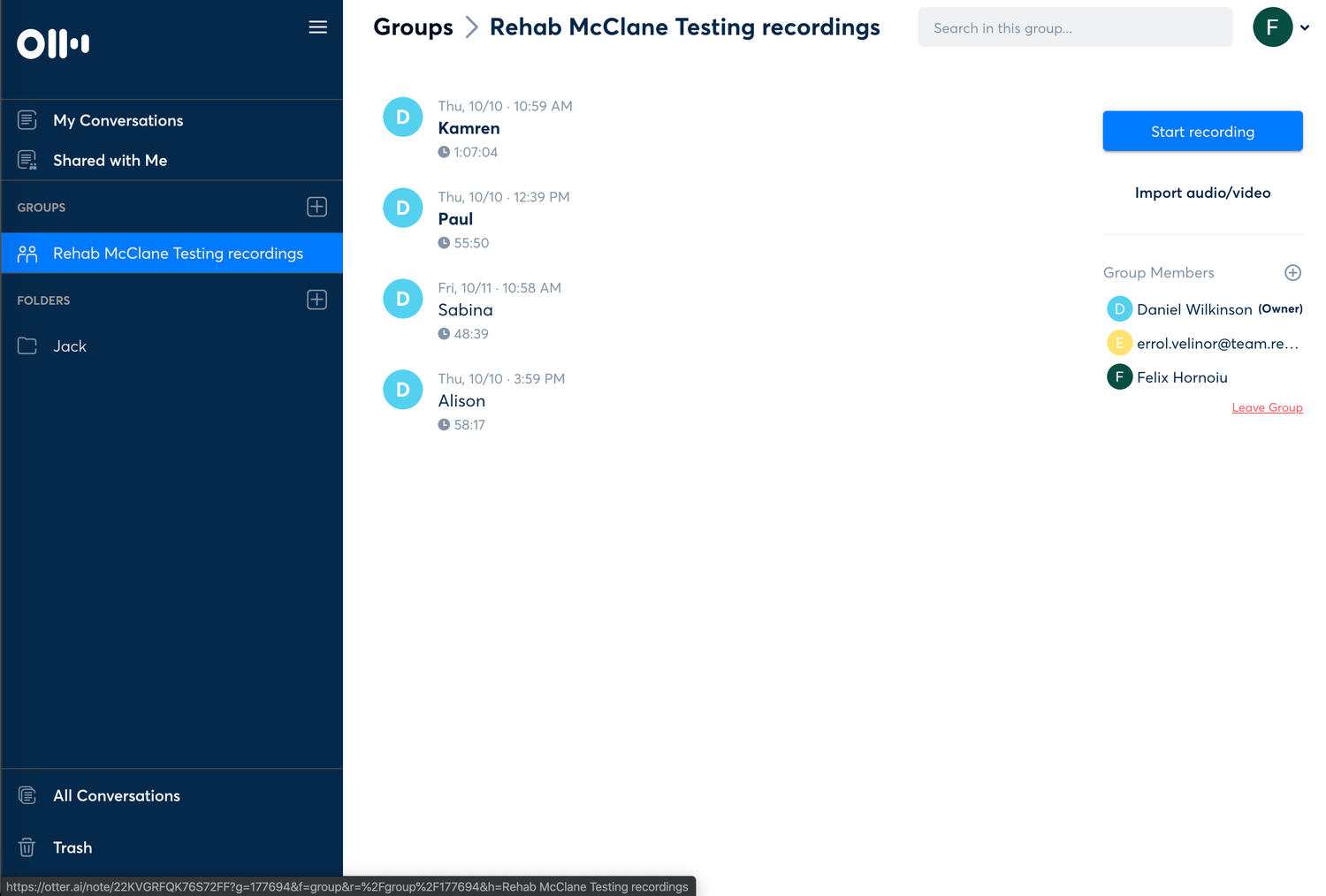Click the Otter logo icon
1326x896 pixels.
pos(53,43)
